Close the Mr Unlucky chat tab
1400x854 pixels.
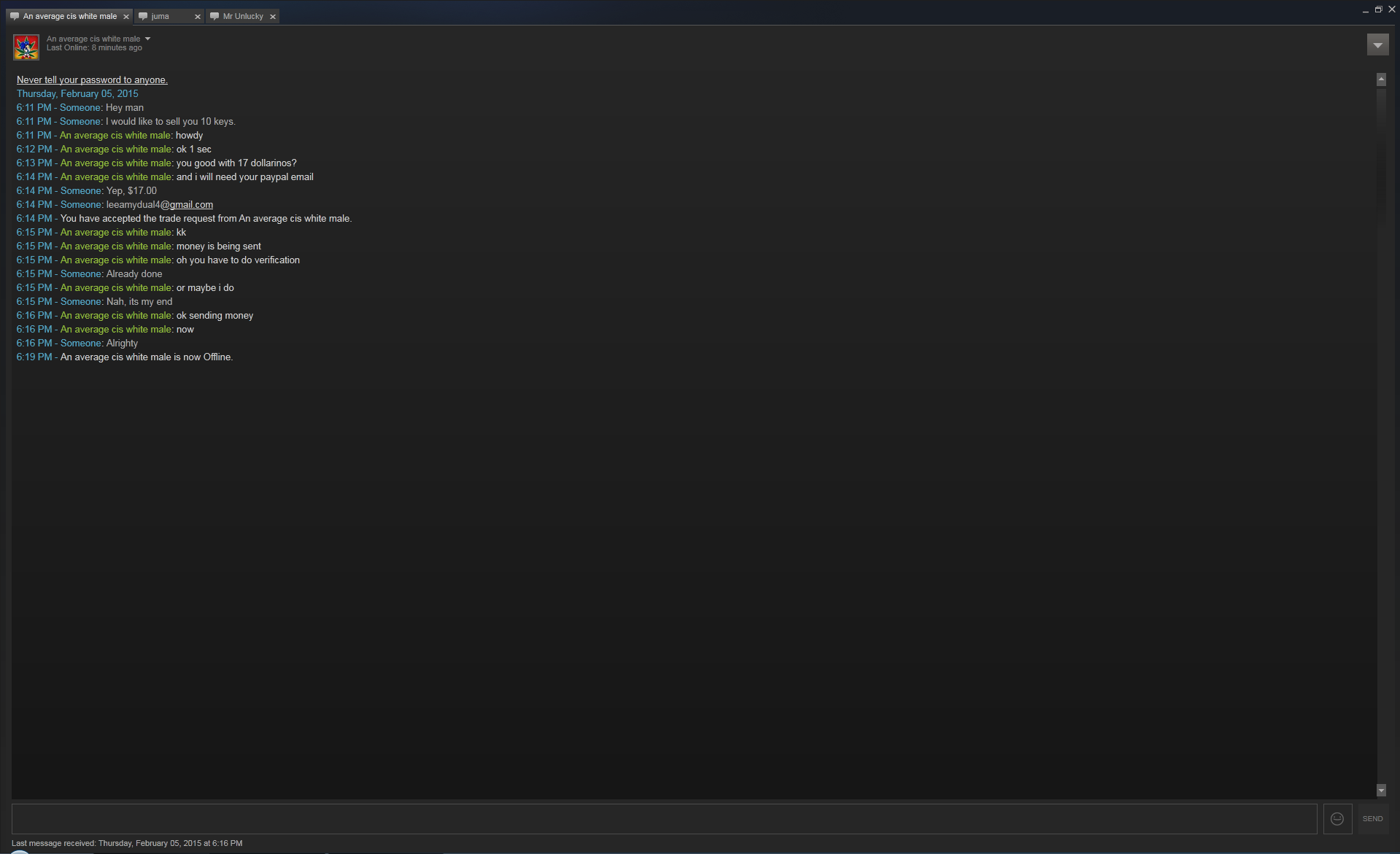pyautogui.click(x=273, y=17)
